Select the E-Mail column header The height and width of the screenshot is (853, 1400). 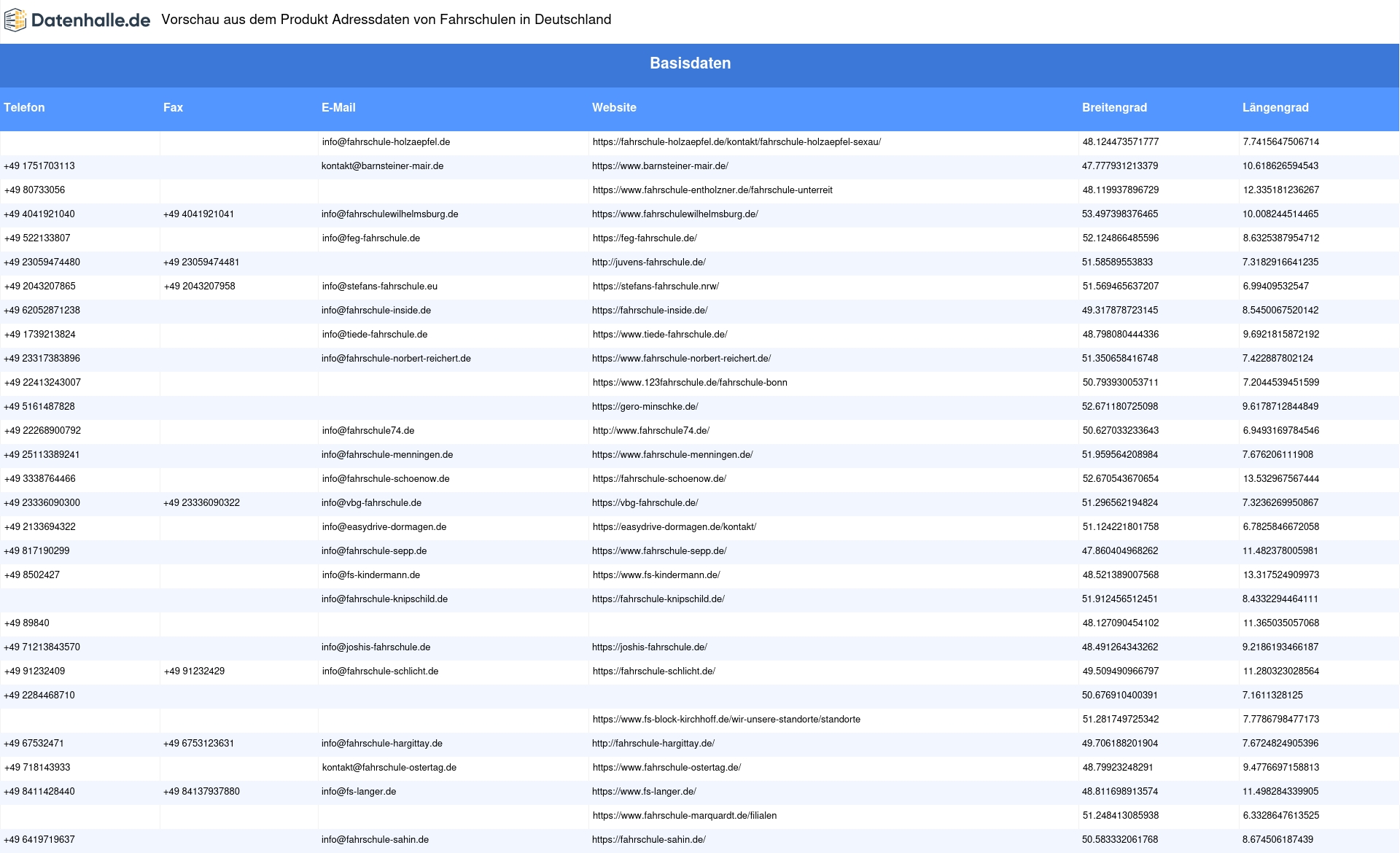pyautogui.click(x=338, y=107)
